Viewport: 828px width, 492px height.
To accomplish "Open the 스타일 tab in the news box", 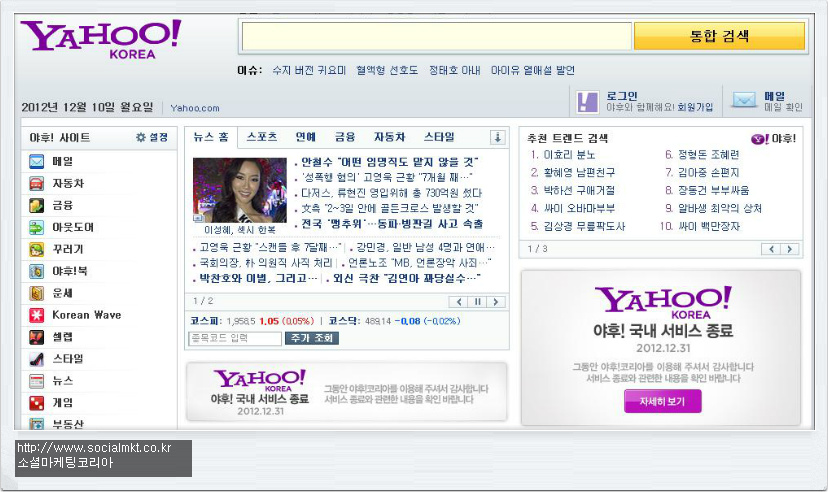I will click(x=439, y=137).
